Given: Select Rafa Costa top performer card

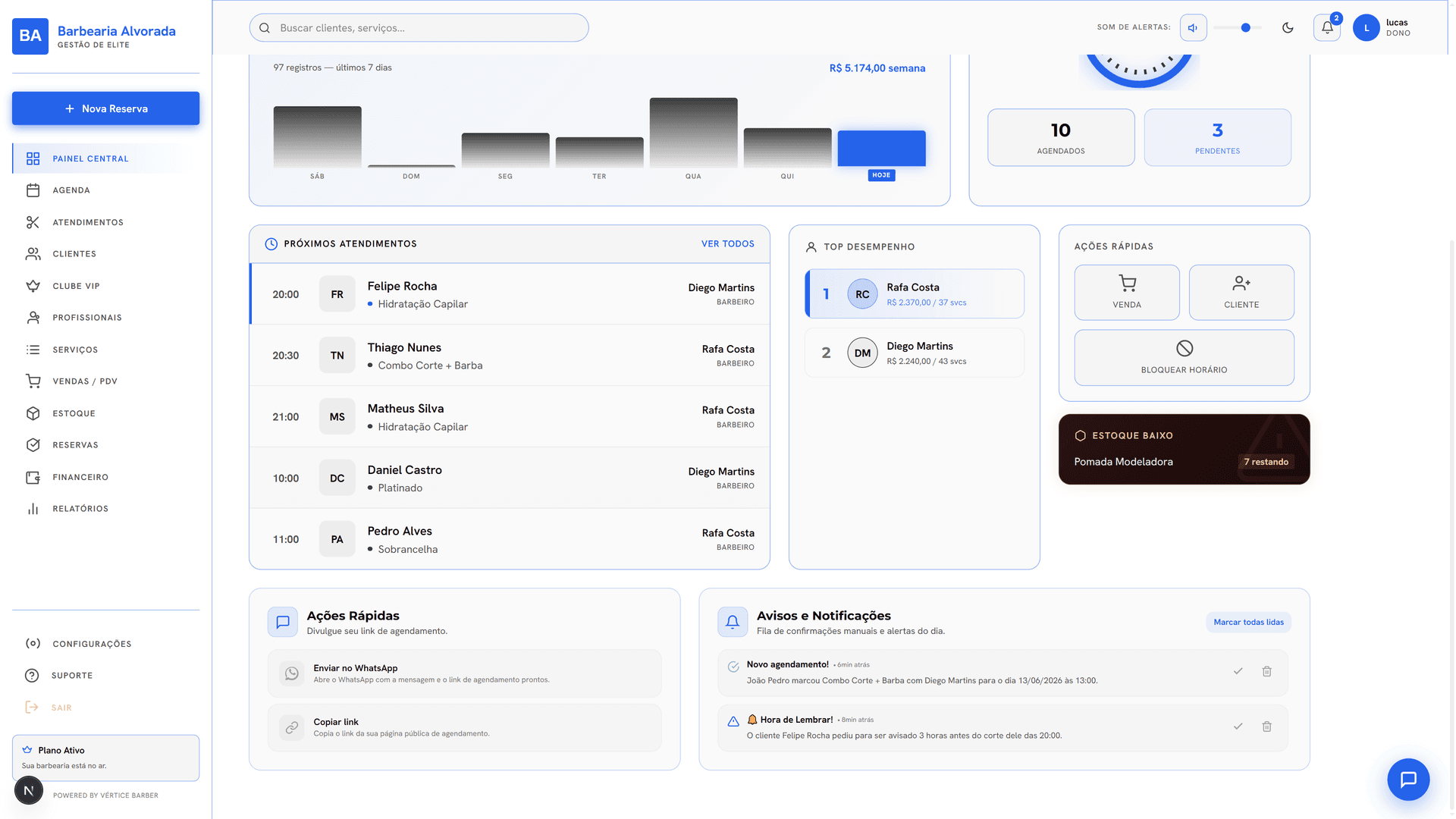Looking at the screenshot, I should pyautogui.click(x=915, y=294).
